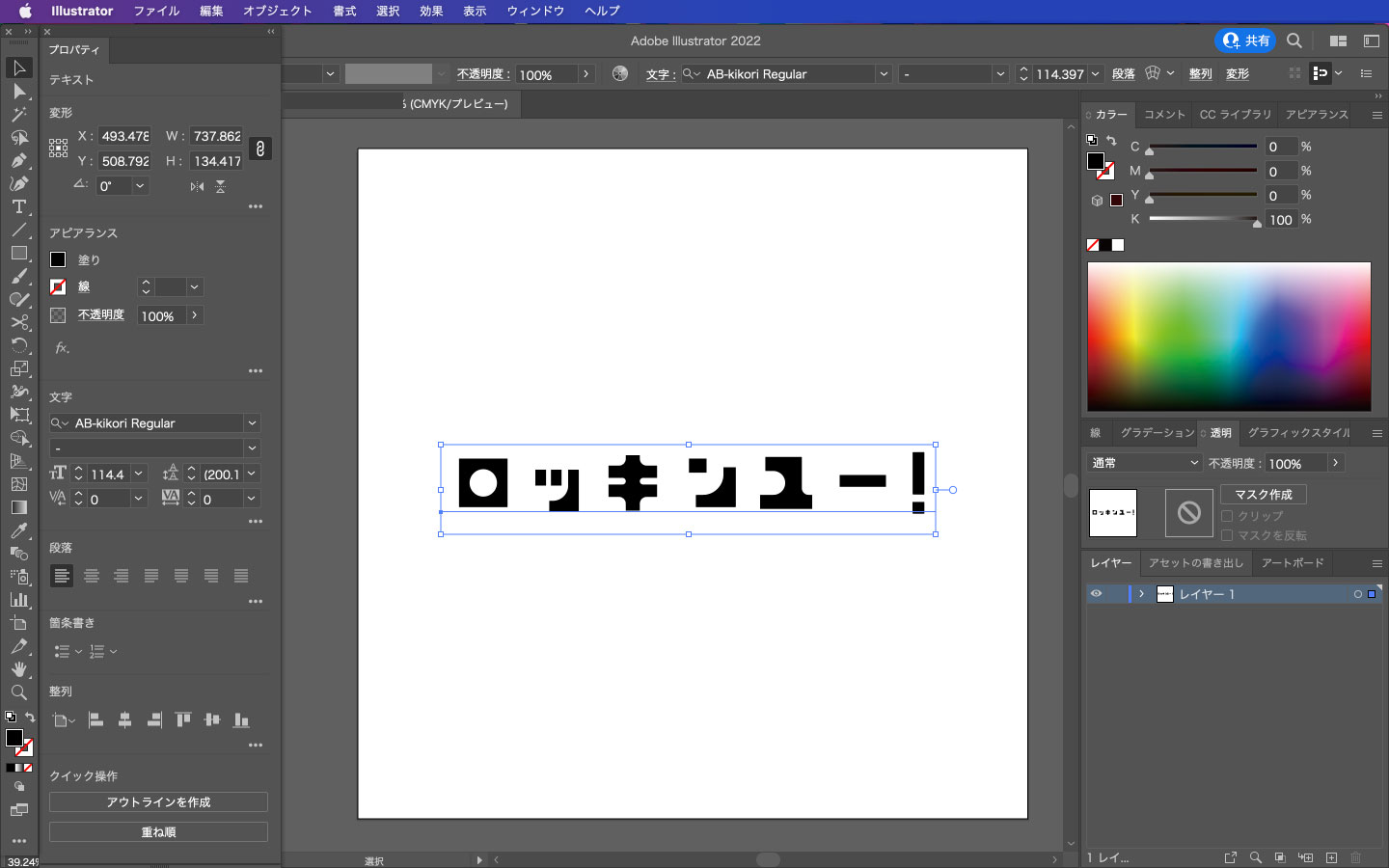
Task: Select the Type tool in the toolbar
Action: point(18,207)
